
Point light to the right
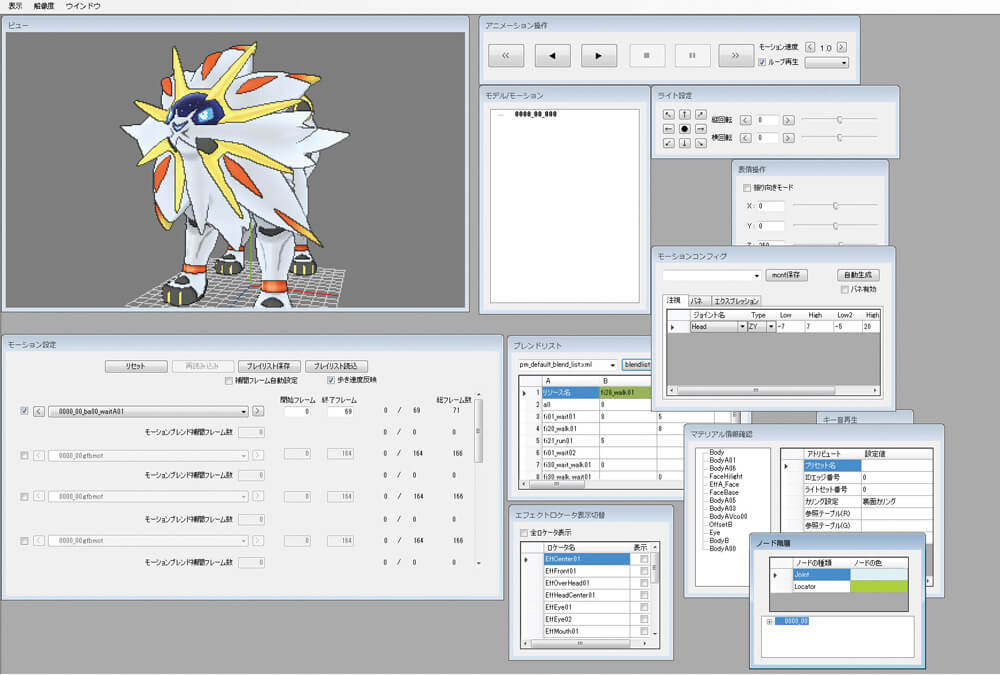pos(700,129)
